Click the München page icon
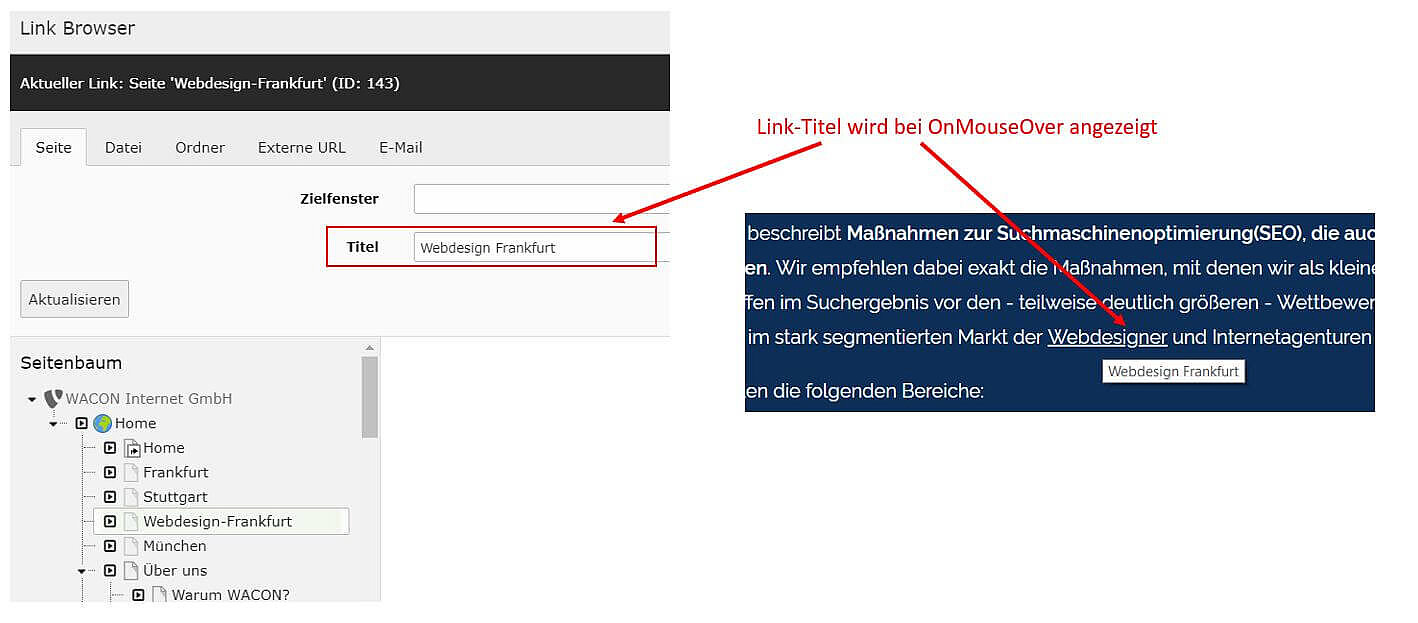1418x623 pixels. click(130, 546)
